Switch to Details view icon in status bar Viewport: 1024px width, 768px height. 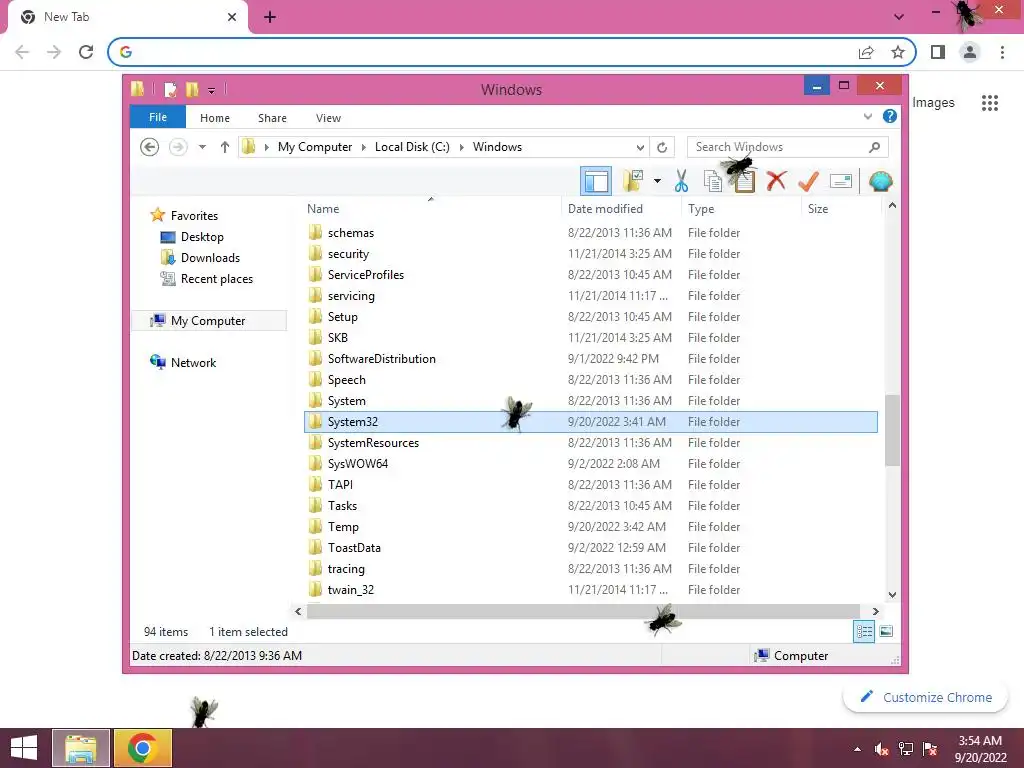[x=864, y=632]
